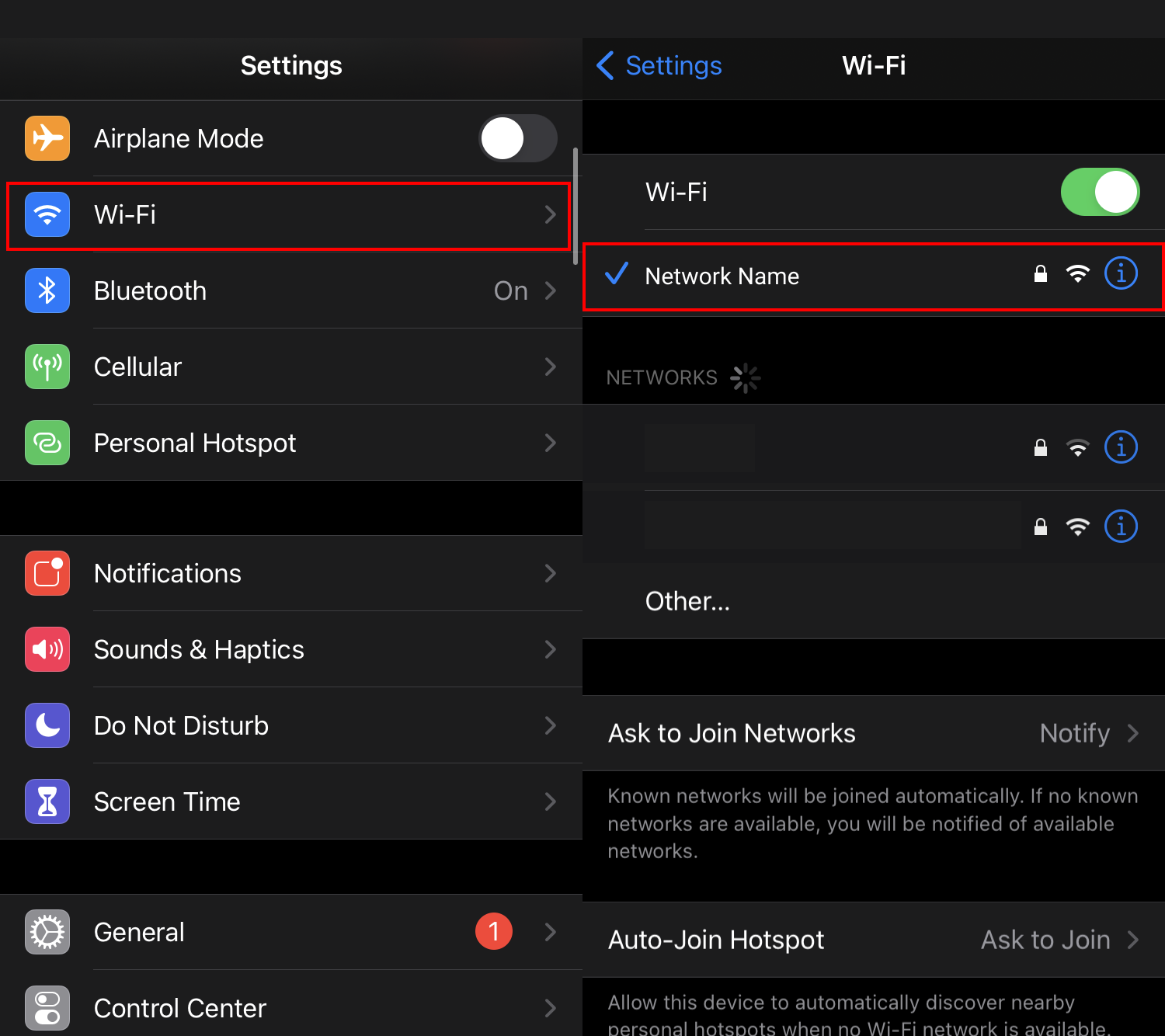
Task: Tap the General gear icon
Action: (47, 932)
